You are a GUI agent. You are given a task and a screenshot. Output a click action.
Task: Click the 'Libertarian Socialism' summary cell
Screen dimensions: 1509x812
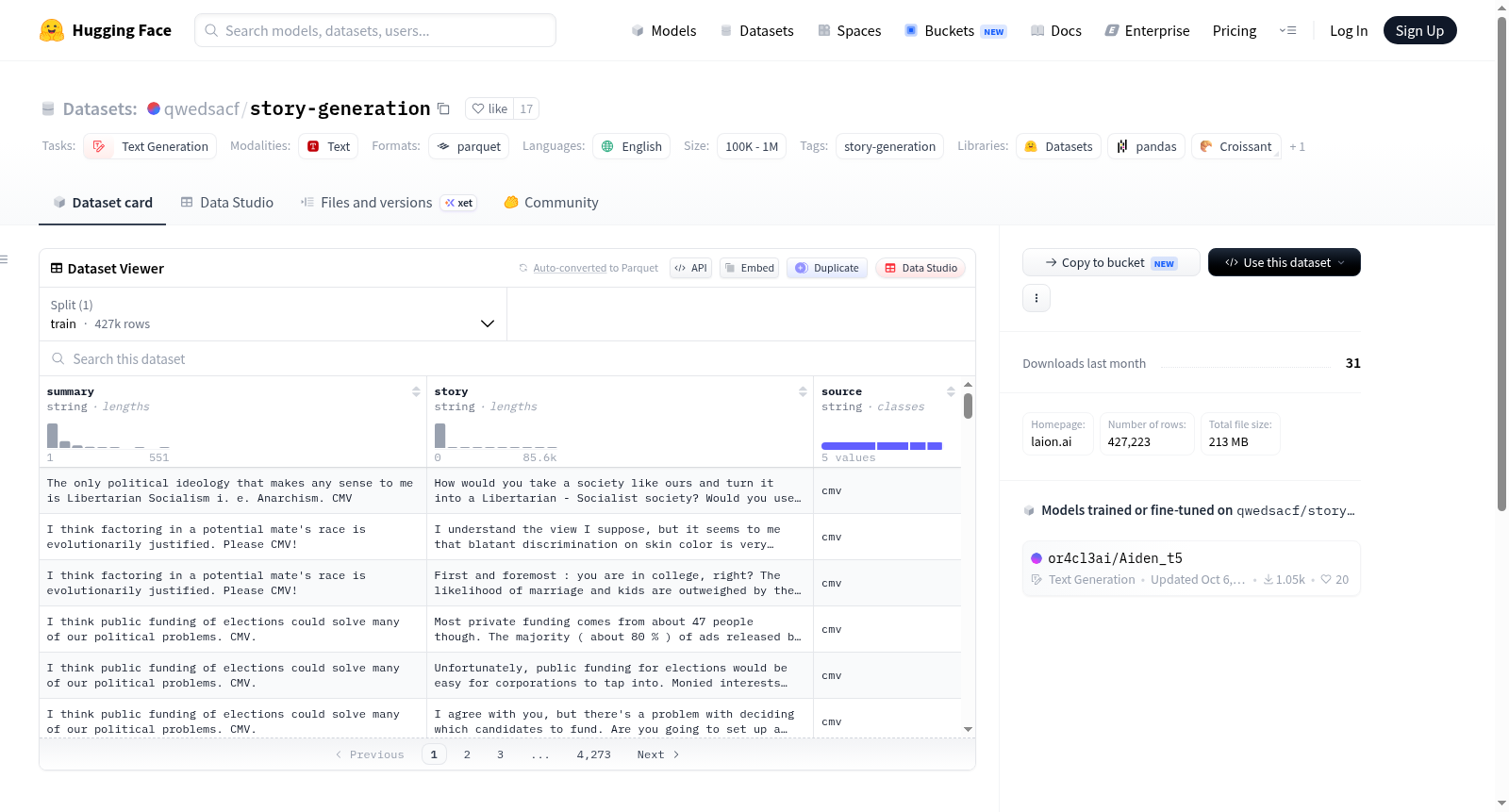click(x=233, y=490)
